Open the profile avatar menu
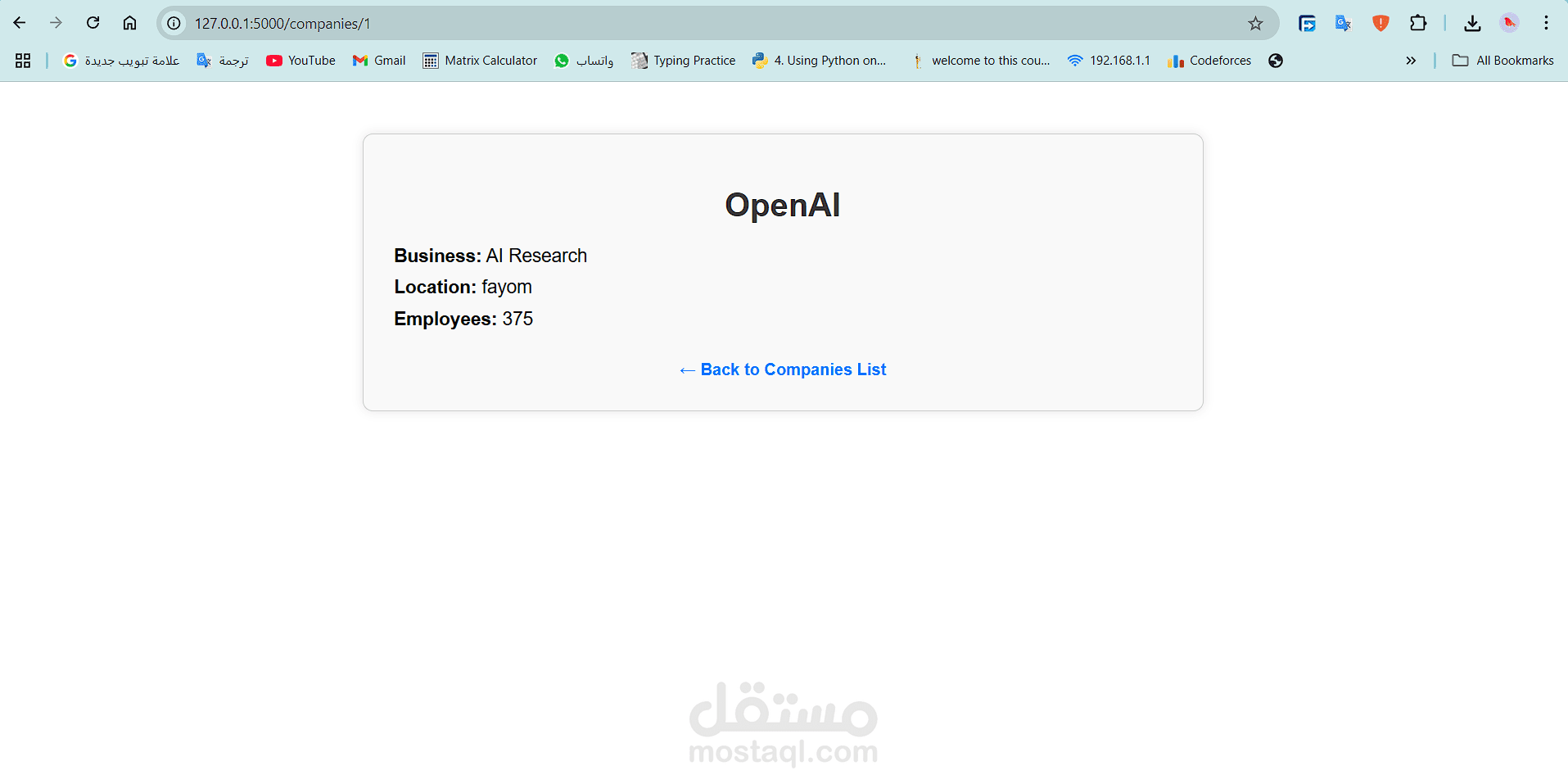The height and width of the screenshot is (784, 1568). tap(1509, 24)
